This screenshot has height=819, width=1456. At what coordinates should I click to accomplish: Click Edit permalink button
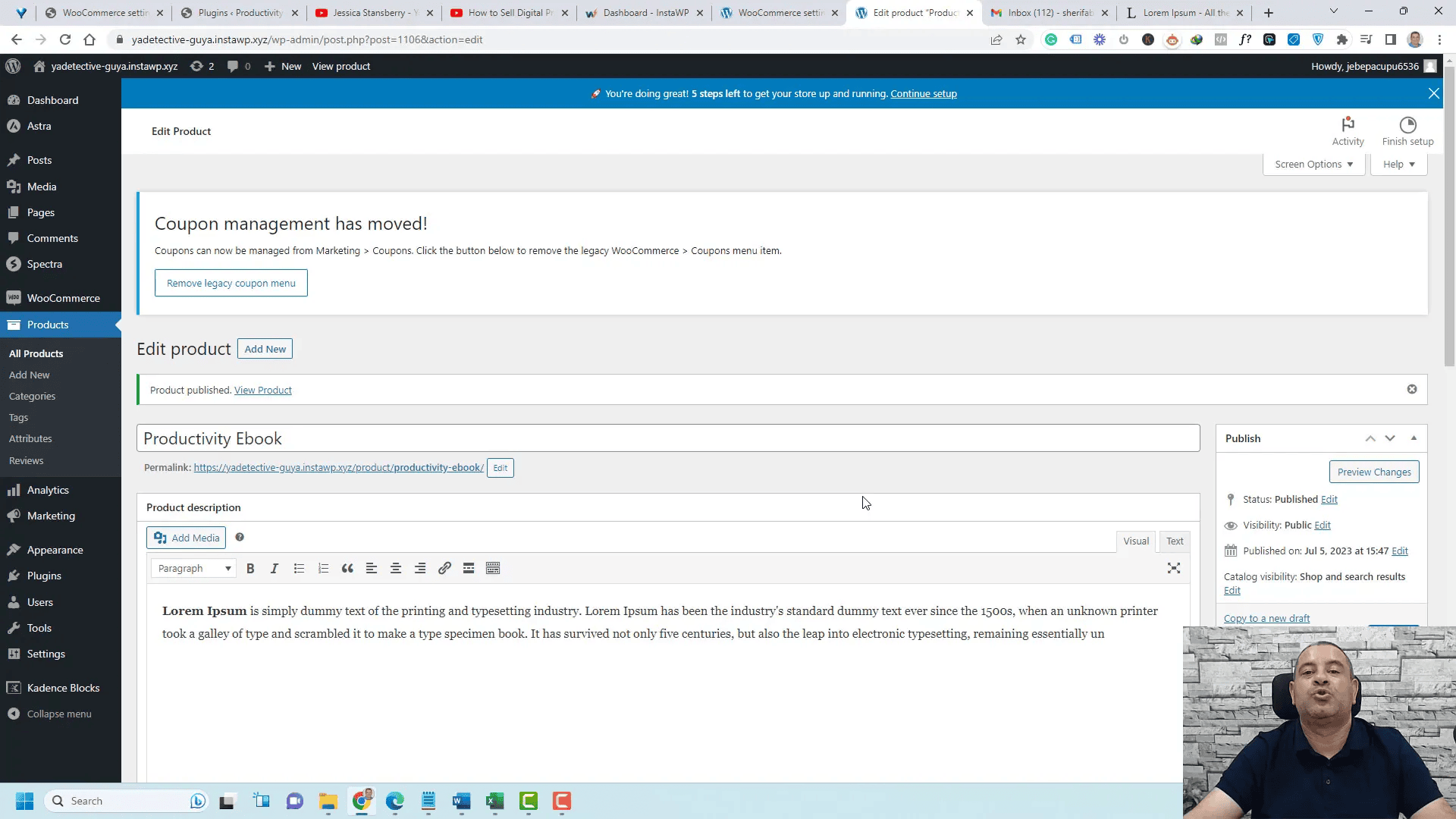click(500, 468)
